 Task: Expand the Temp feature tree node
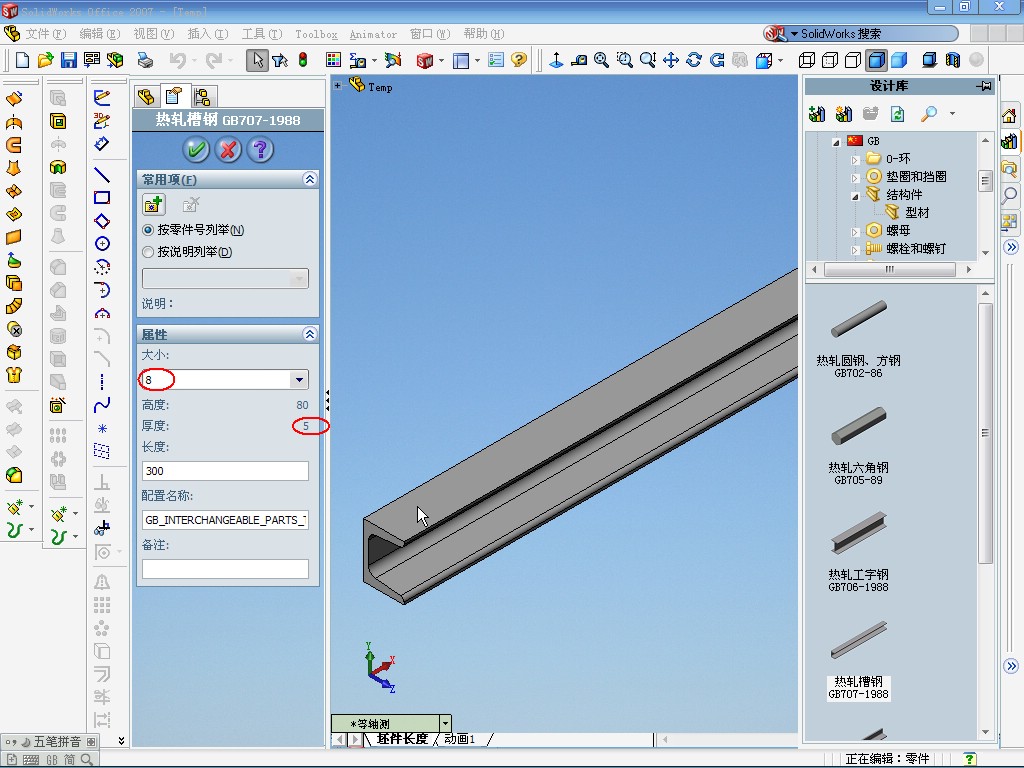pos(338,85)
